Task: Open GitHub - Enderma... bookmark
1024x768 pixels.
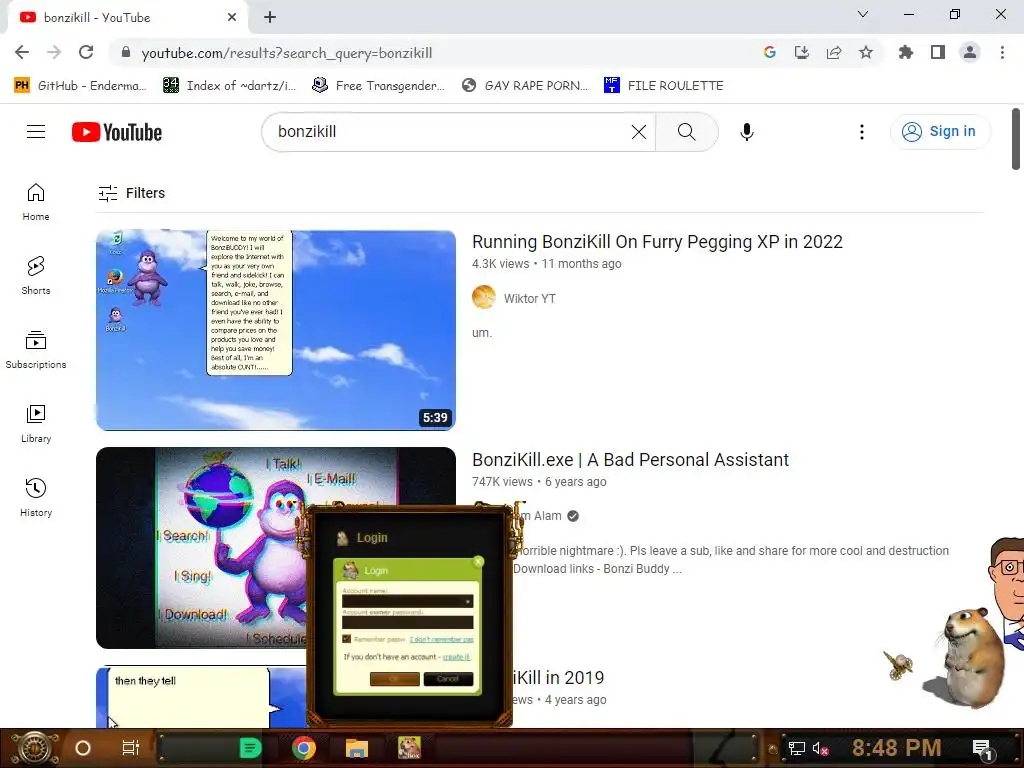Action: tap(80, 86)
